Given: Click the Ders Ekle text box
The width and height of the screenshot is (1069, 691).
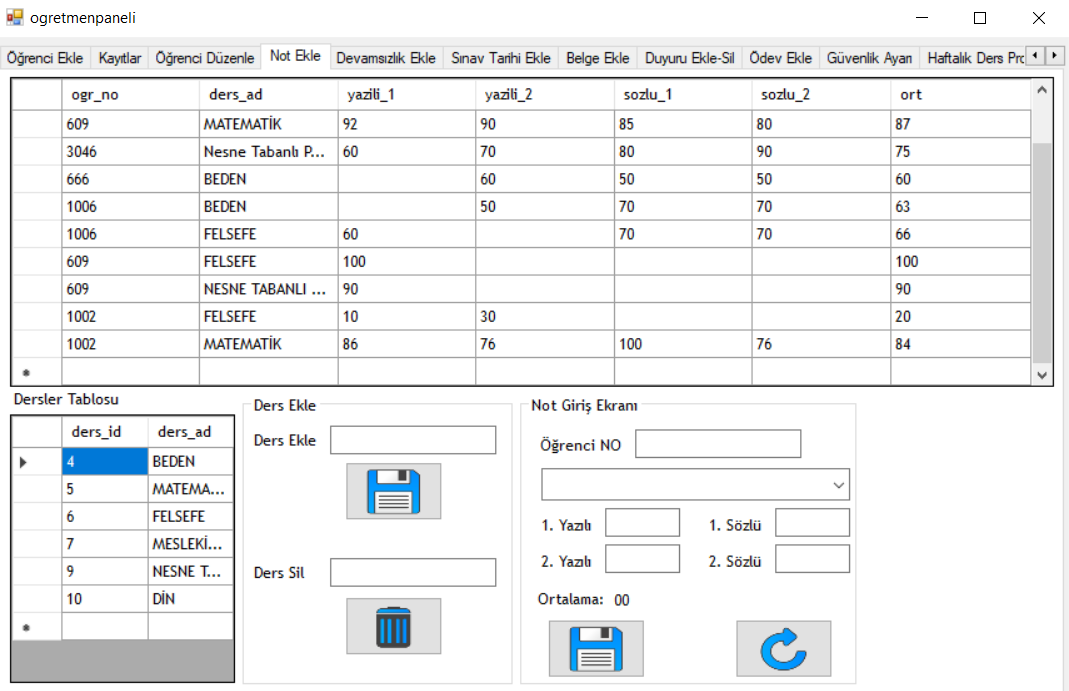Looking at the screenshot, I should [412, 439].
